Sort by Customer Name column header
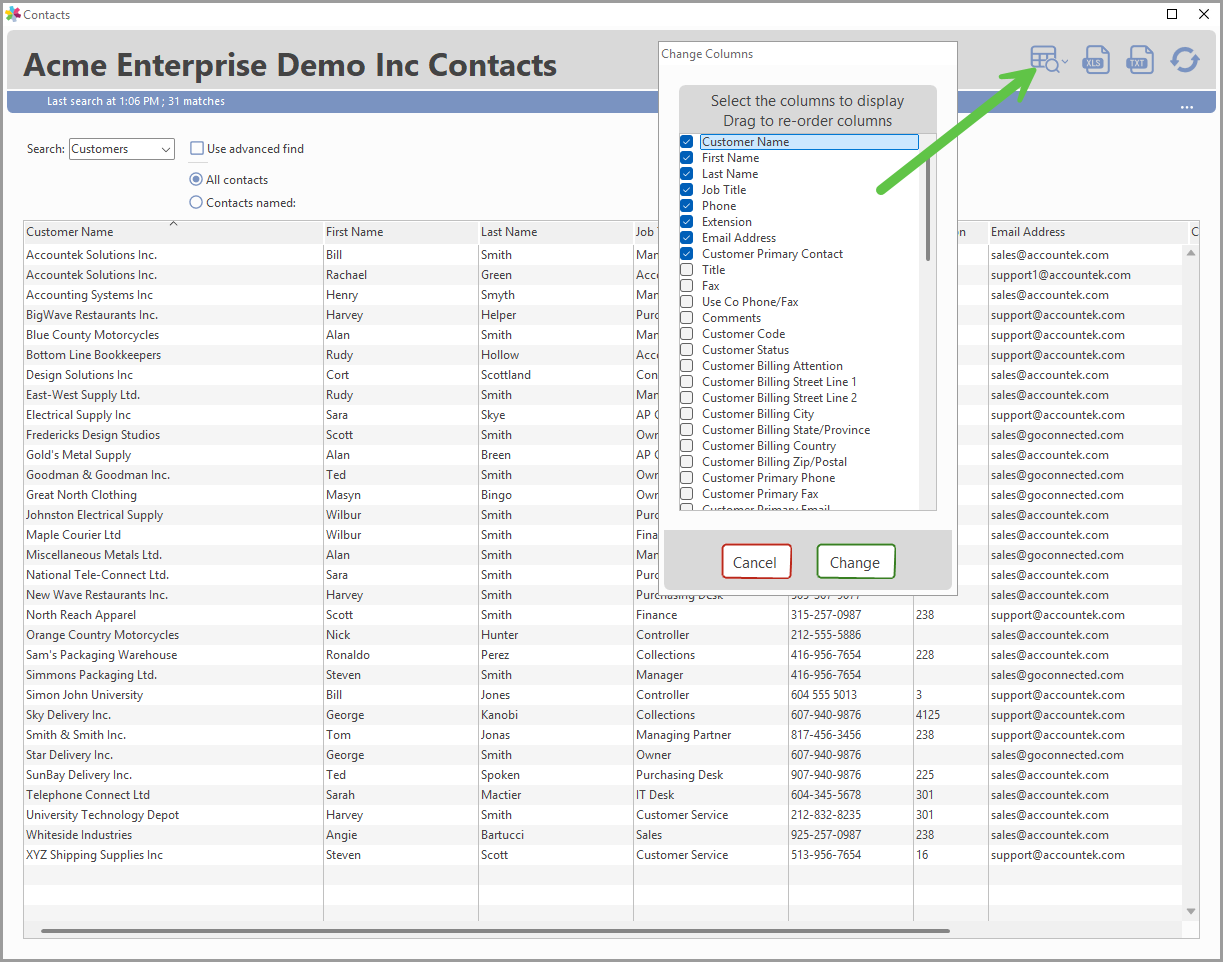This screenshot has width=1223, height=962. coord(173,232)
